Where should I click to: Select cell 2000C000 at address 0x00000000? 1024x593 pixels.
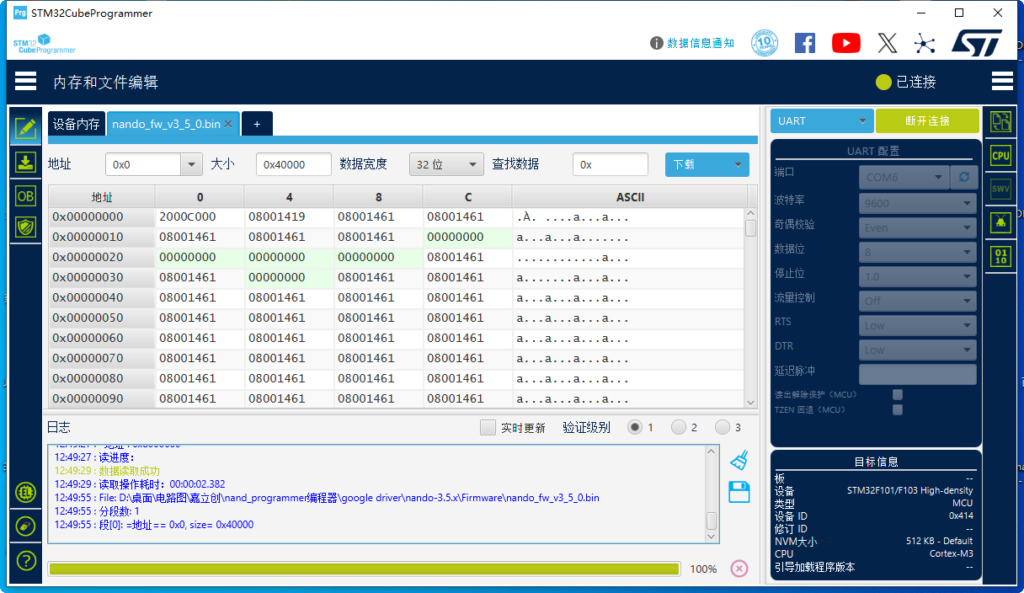200,217
